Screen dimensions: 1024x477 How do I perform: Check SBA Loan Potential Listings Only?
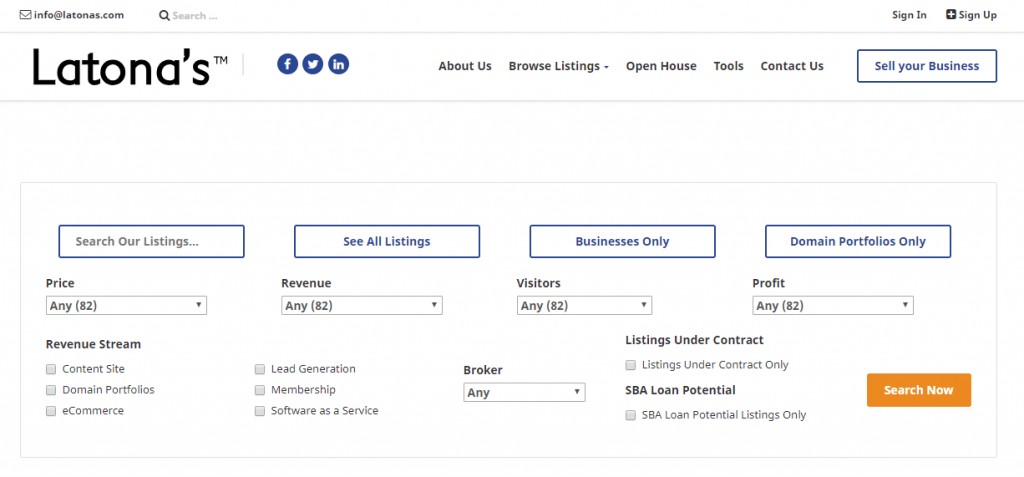click(x=630, y=415)
